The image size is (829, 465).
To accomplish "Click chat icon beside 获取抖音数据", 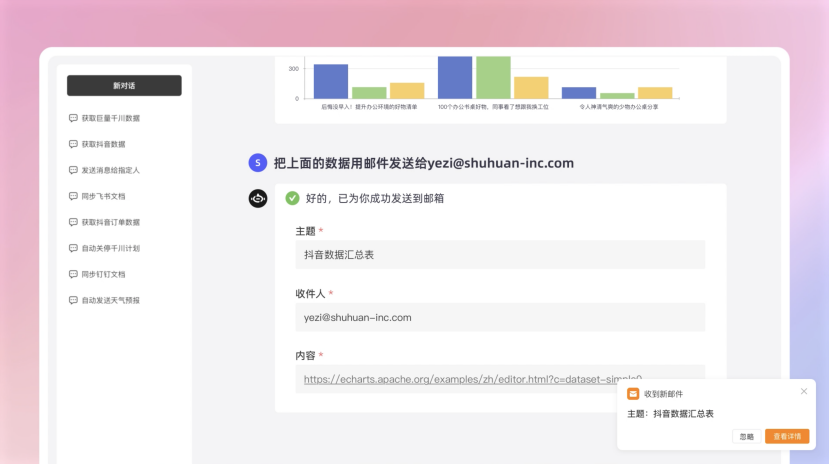I will pos(73,144).
